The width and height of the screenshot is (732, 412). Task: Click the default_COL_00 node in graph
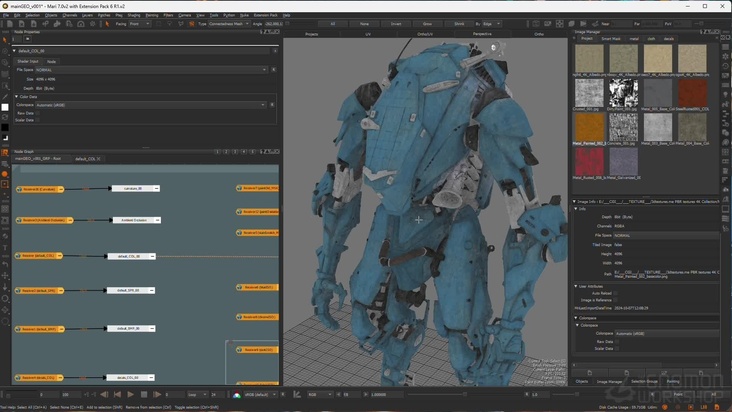click(132, 256)
